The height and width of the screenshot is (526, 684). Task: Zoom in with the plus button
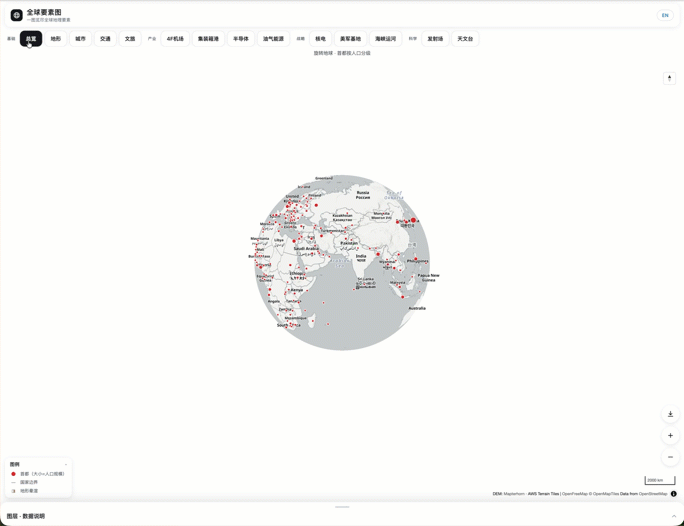click(670, 435)
